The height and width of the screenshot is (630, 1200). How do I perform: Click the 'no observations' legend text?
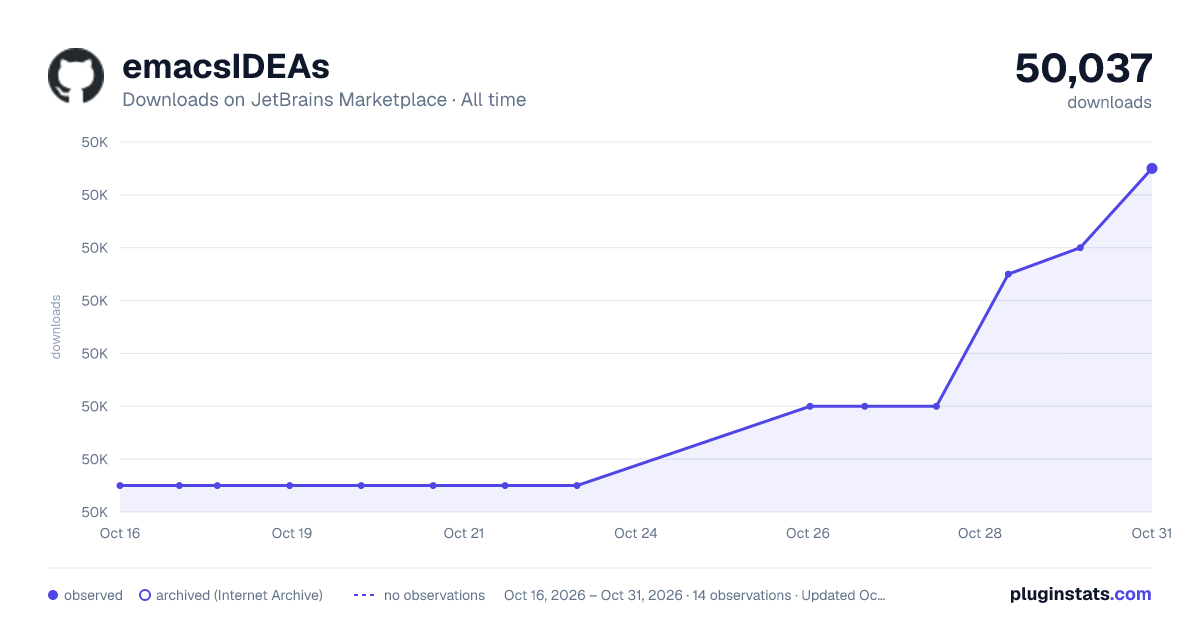point(434,595)
